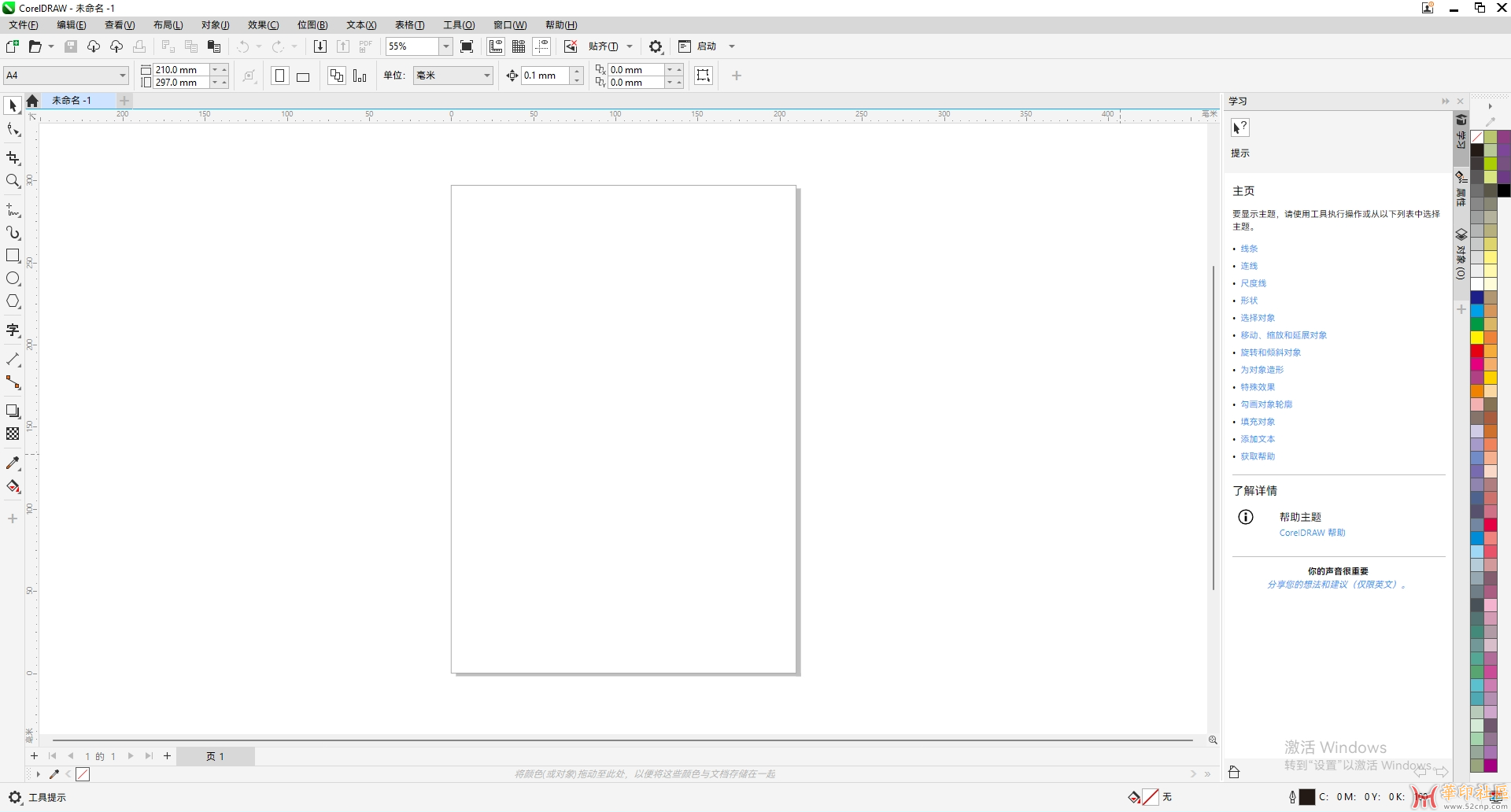1511x812 pixels.
Task: Select the Connector tool
Action: click(13, 382)
